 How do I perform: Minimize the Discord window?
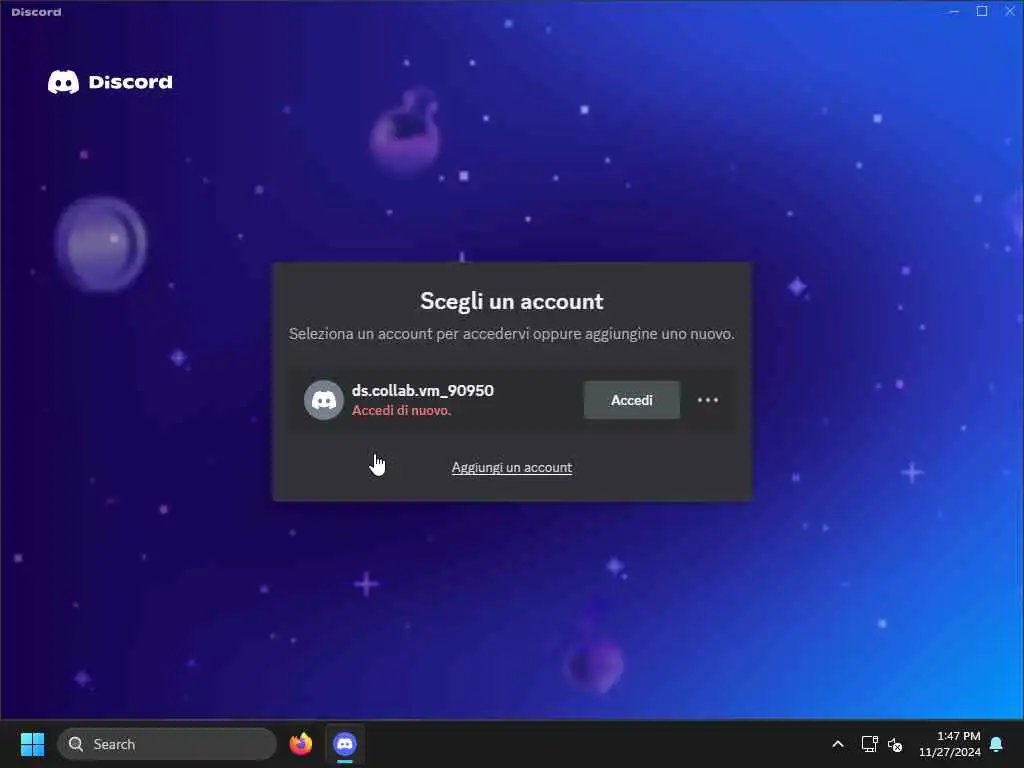[x=954, y=11]
